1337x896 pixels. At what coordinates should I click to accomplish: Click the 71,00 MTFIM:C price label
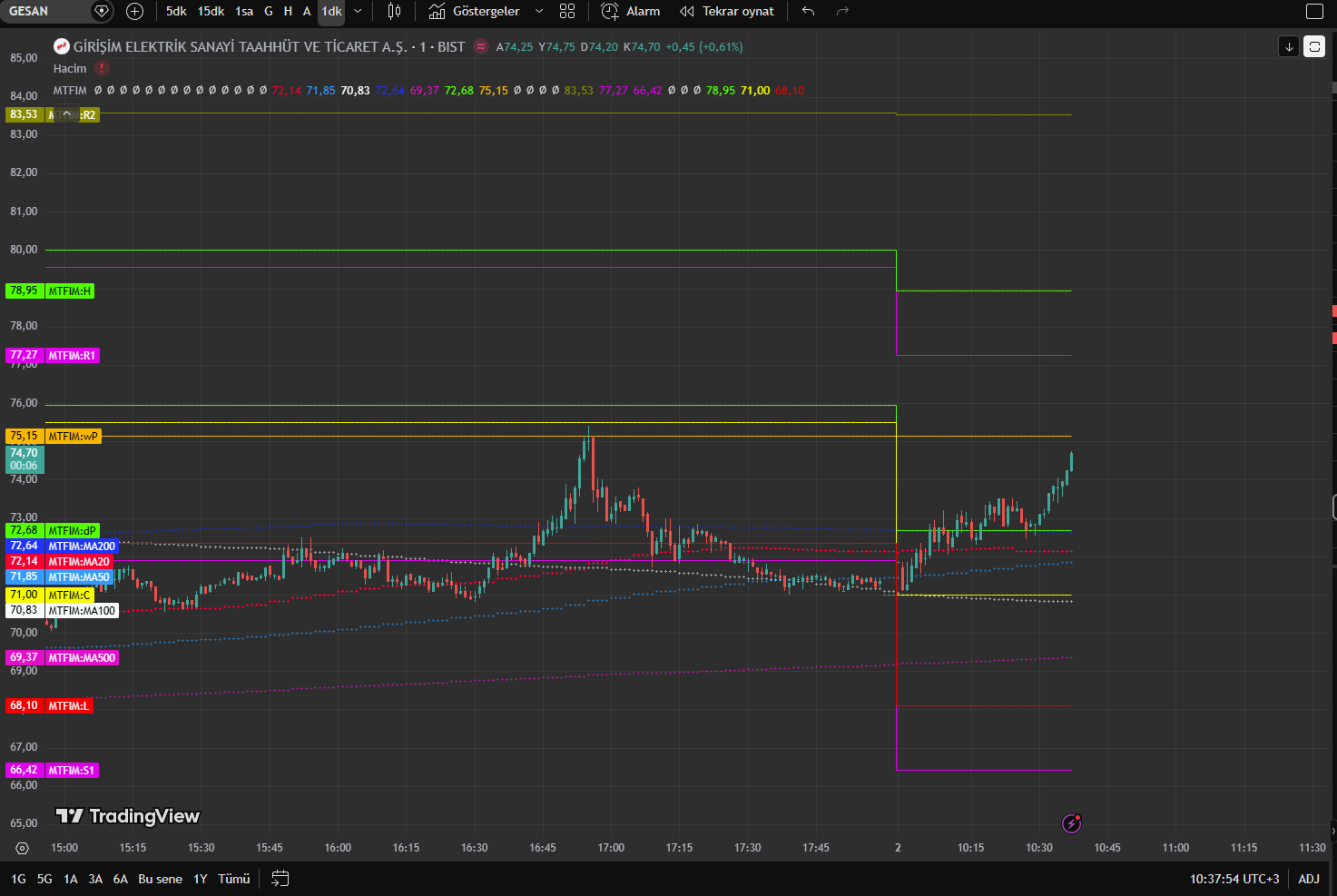pos(50,595)
